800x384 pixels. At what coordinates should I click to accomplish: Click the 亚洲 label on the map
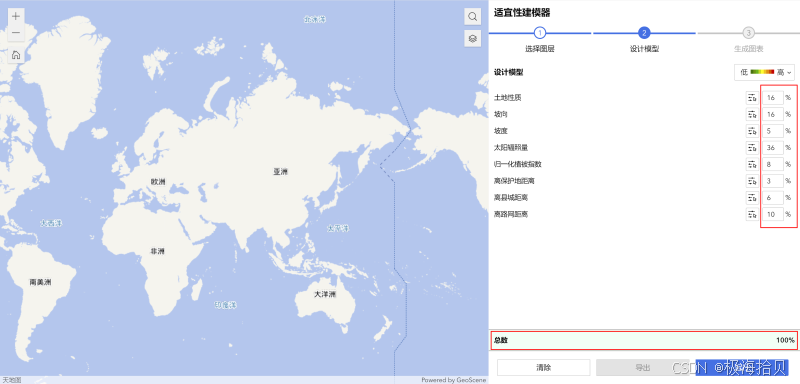[x=280, y=172]
